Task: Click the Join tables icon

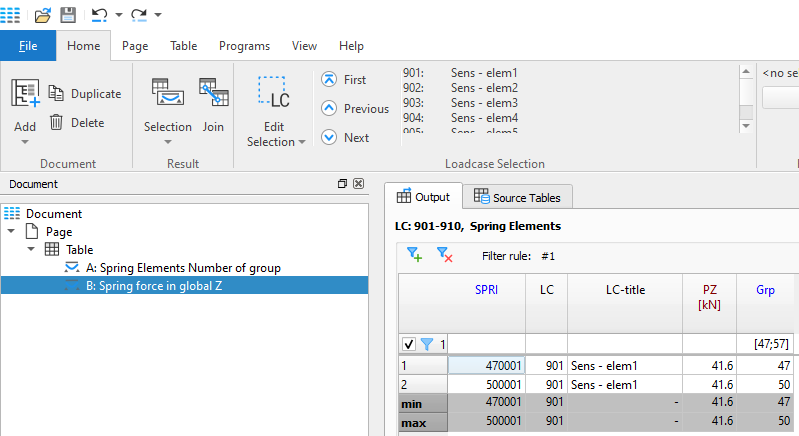Action: tap(214, 92)
